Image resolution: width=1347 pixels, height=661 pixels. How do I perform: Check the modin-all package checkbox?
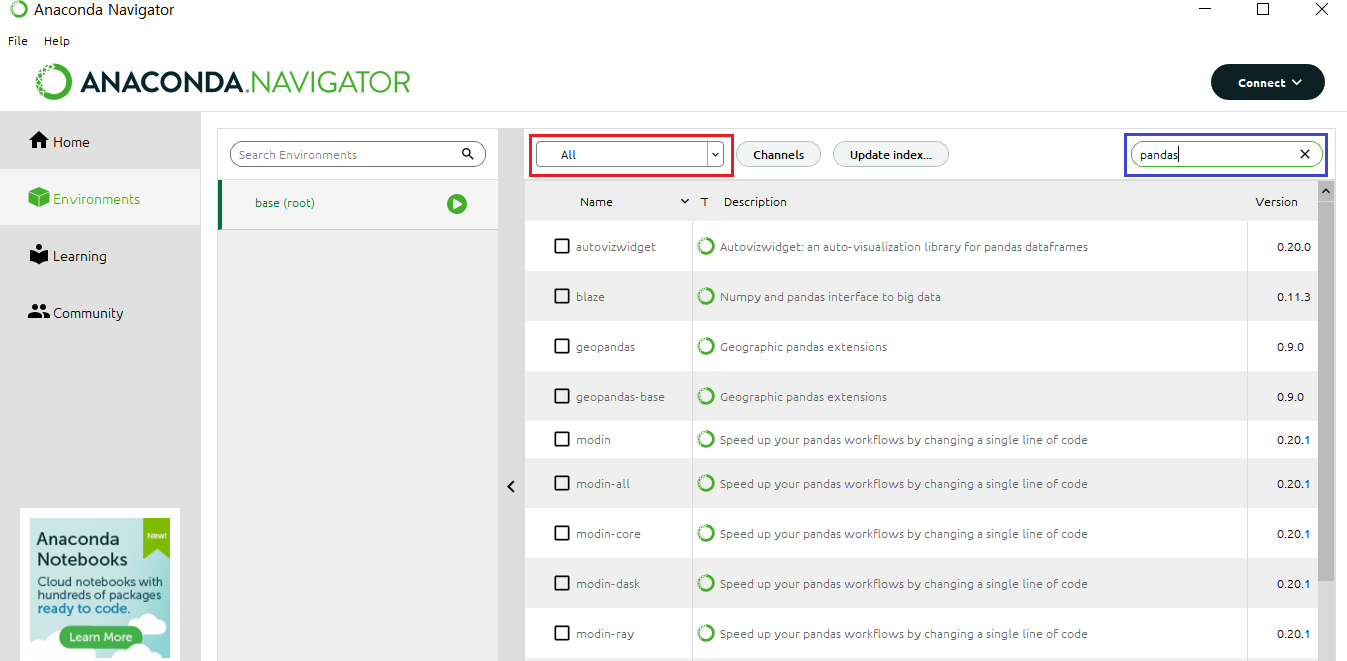point(562,483)
